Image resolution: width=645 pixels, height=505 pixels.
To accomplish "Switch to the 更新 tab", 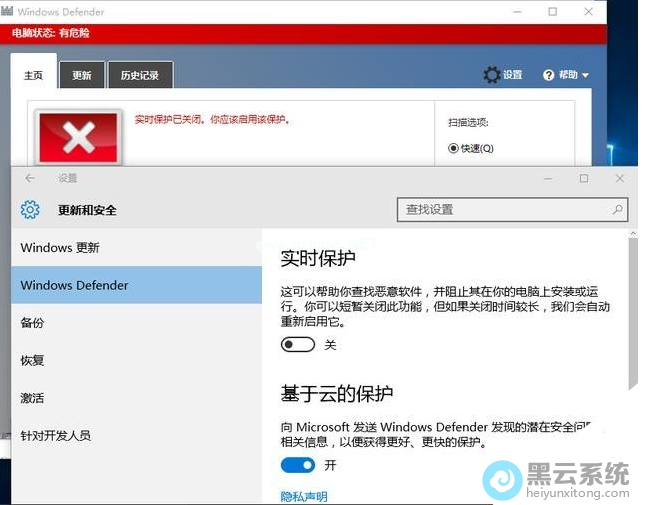I will point(81,75).
